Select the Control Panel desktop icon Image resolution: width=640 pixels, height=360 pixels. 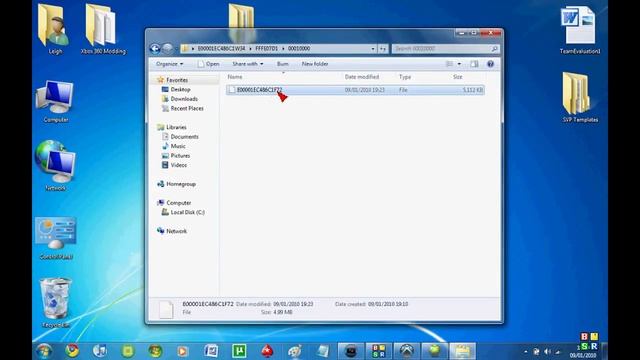56,238
